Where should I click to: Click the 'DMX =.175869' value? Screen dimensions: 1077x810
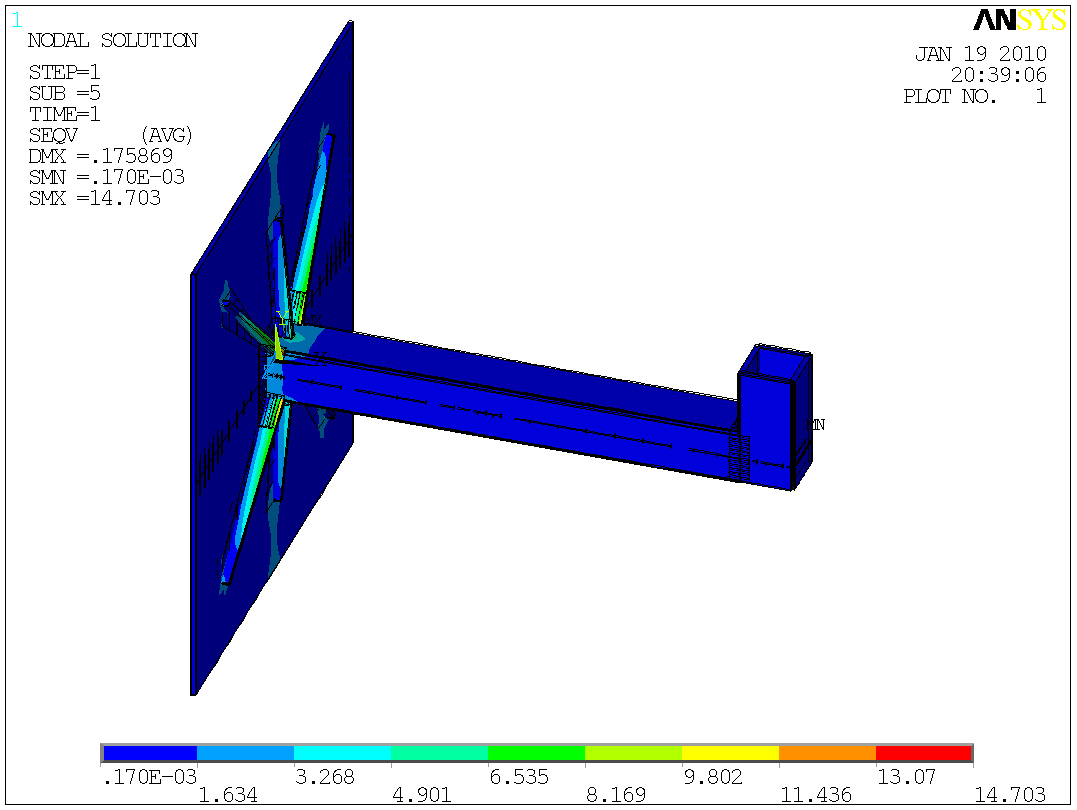point(101,156)
